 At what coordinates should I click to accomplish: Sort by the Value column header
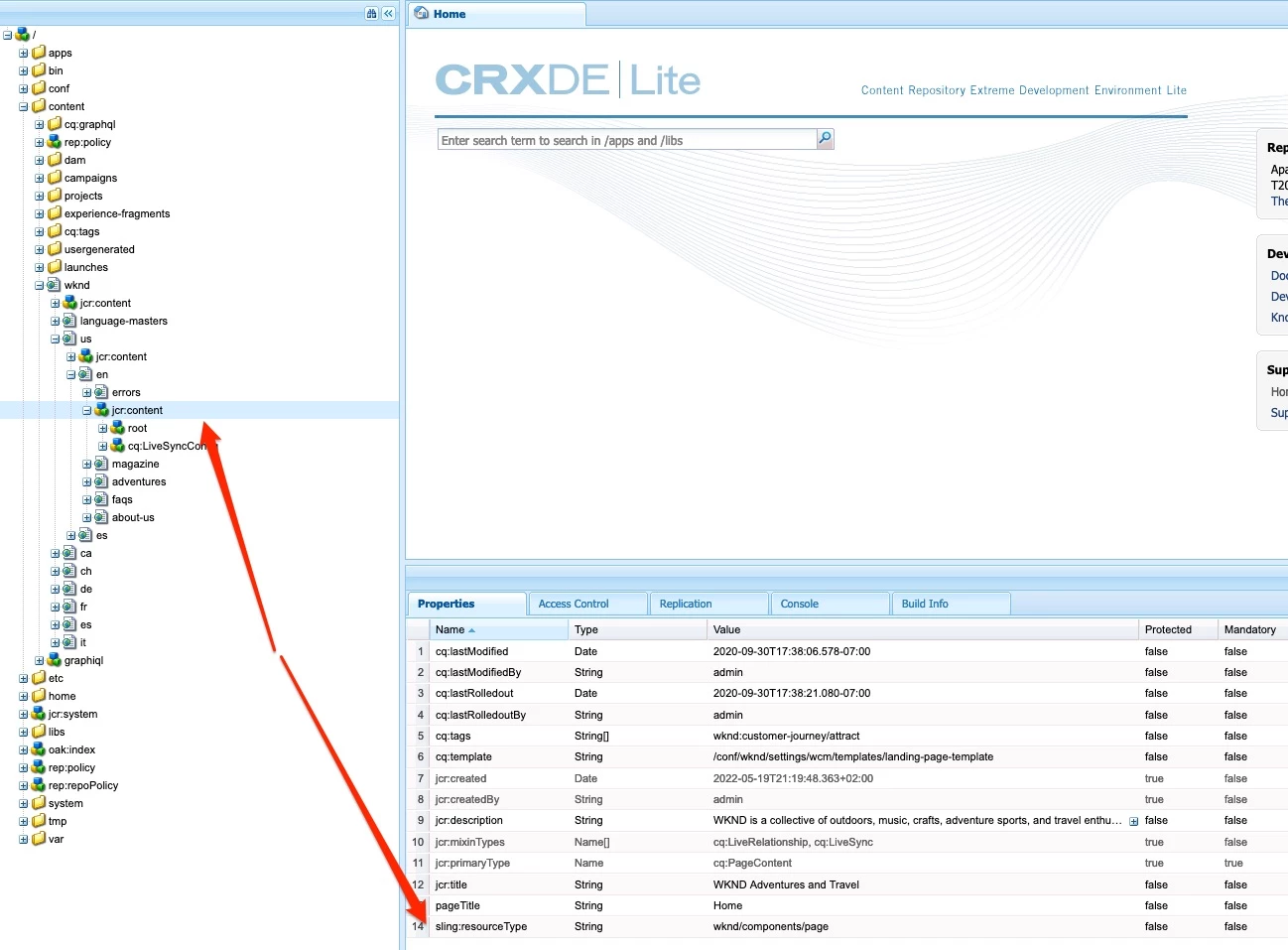(x=923, y=629)
